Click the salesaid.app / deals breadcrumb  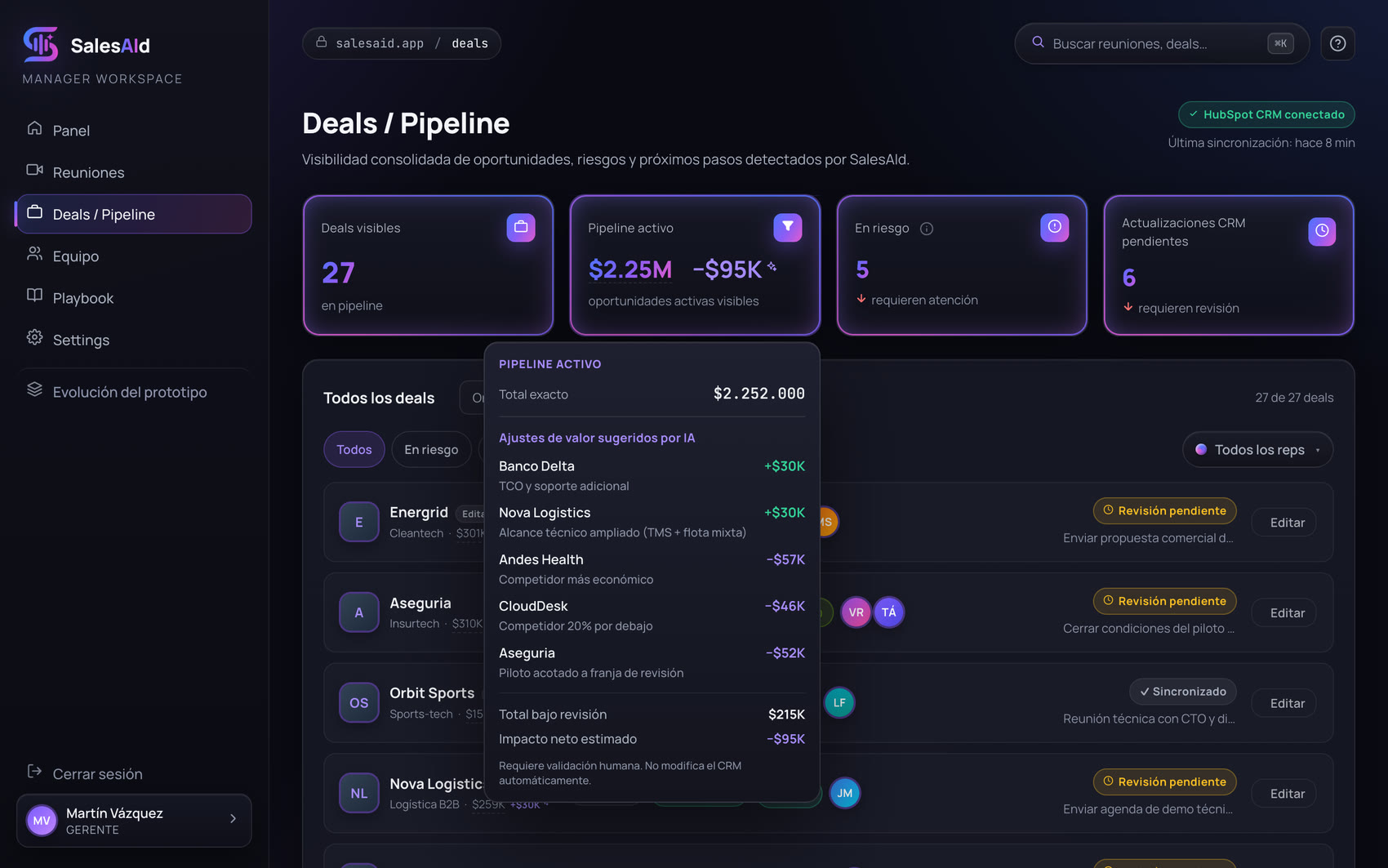pos(402,43)
